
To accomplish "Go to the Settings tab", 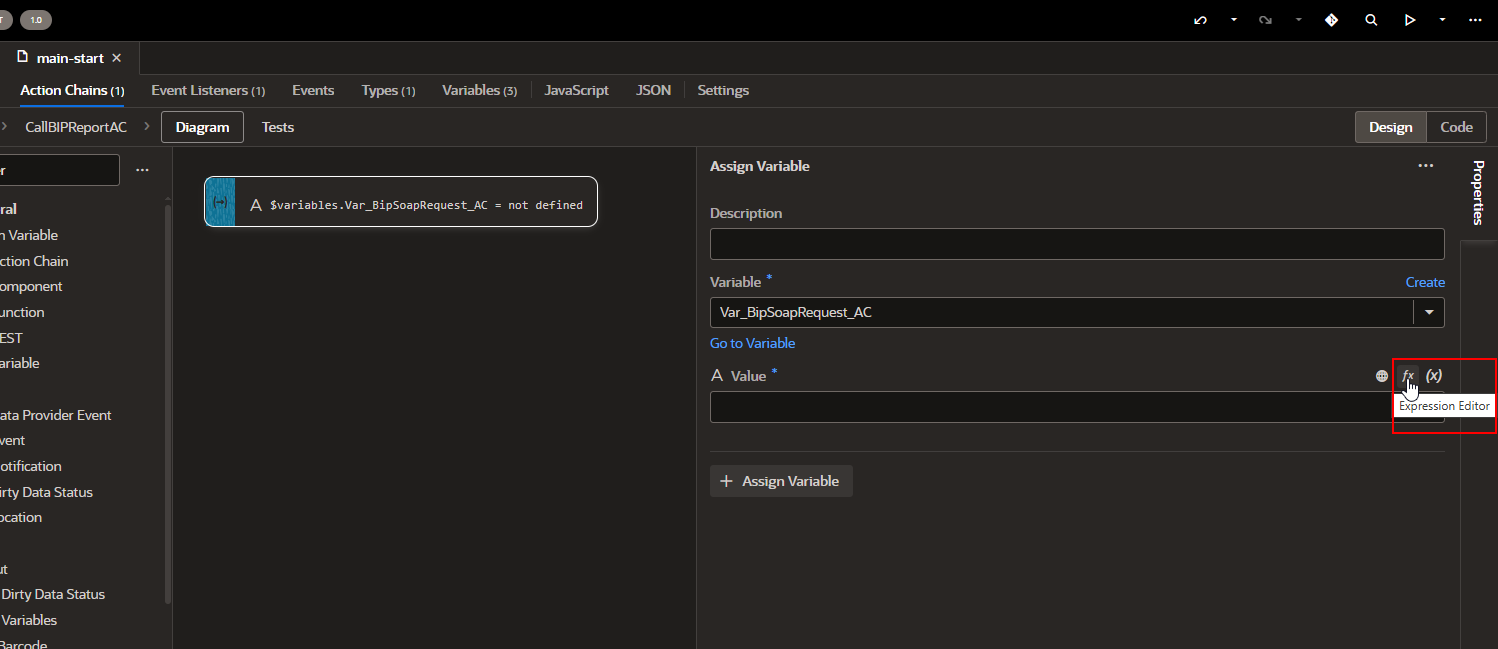I will (723, 90).
